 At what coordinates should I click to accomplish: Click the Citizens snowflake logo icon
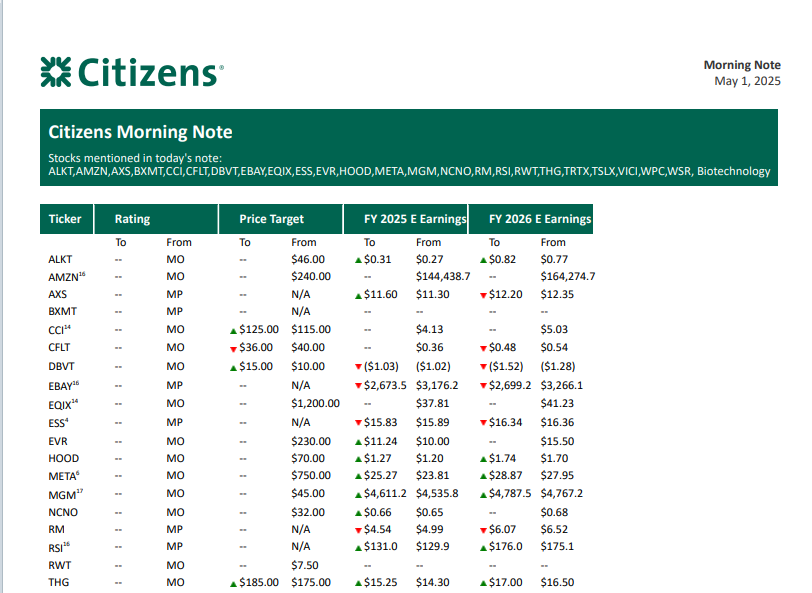(55, 72)
